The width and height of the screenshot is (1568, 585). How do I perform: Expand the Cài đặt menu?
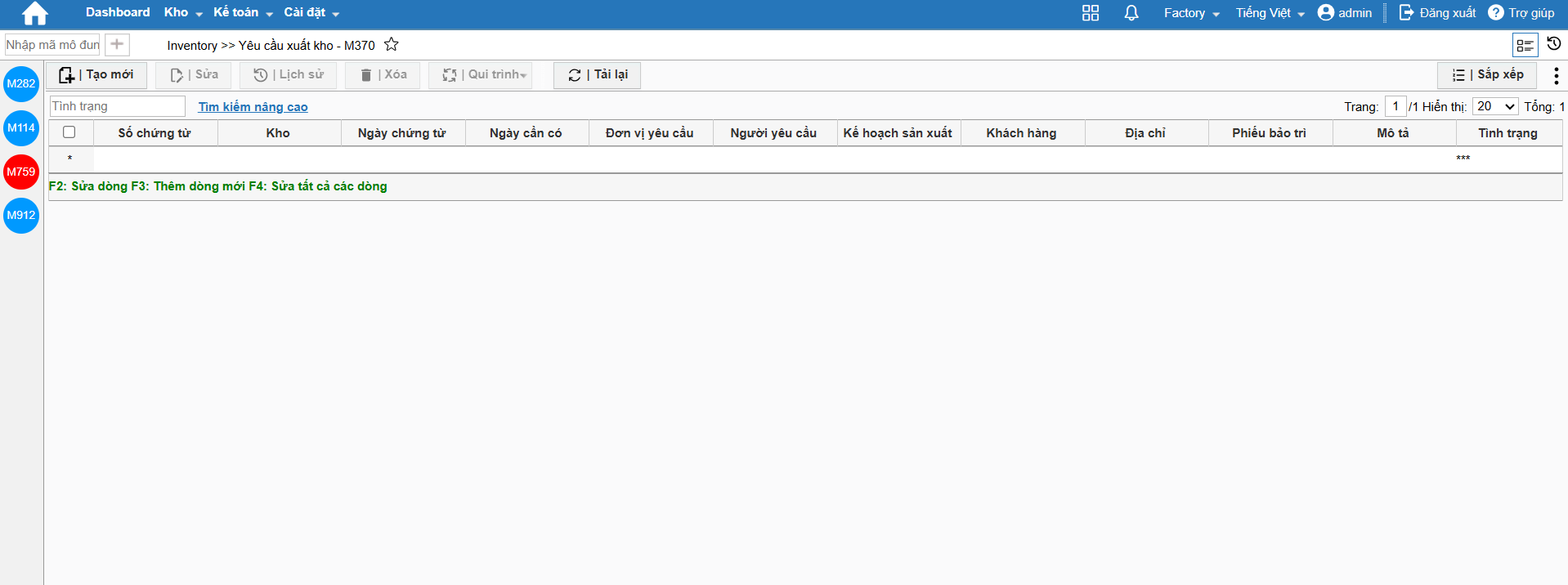[x=311, y=12]
